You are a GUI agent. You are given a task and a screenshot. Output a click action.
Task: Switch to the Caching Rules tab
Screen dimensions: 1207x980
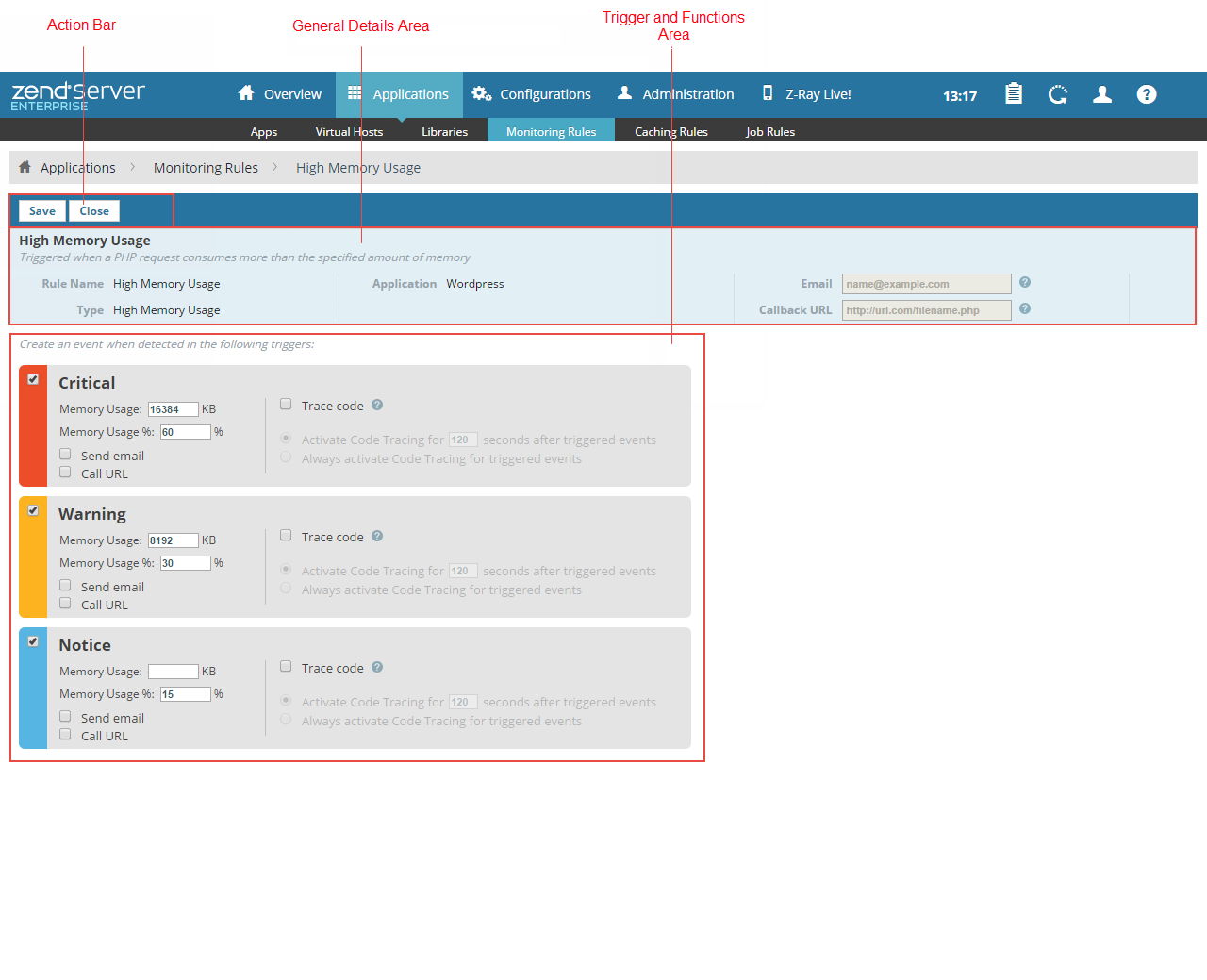click(670, 131)
